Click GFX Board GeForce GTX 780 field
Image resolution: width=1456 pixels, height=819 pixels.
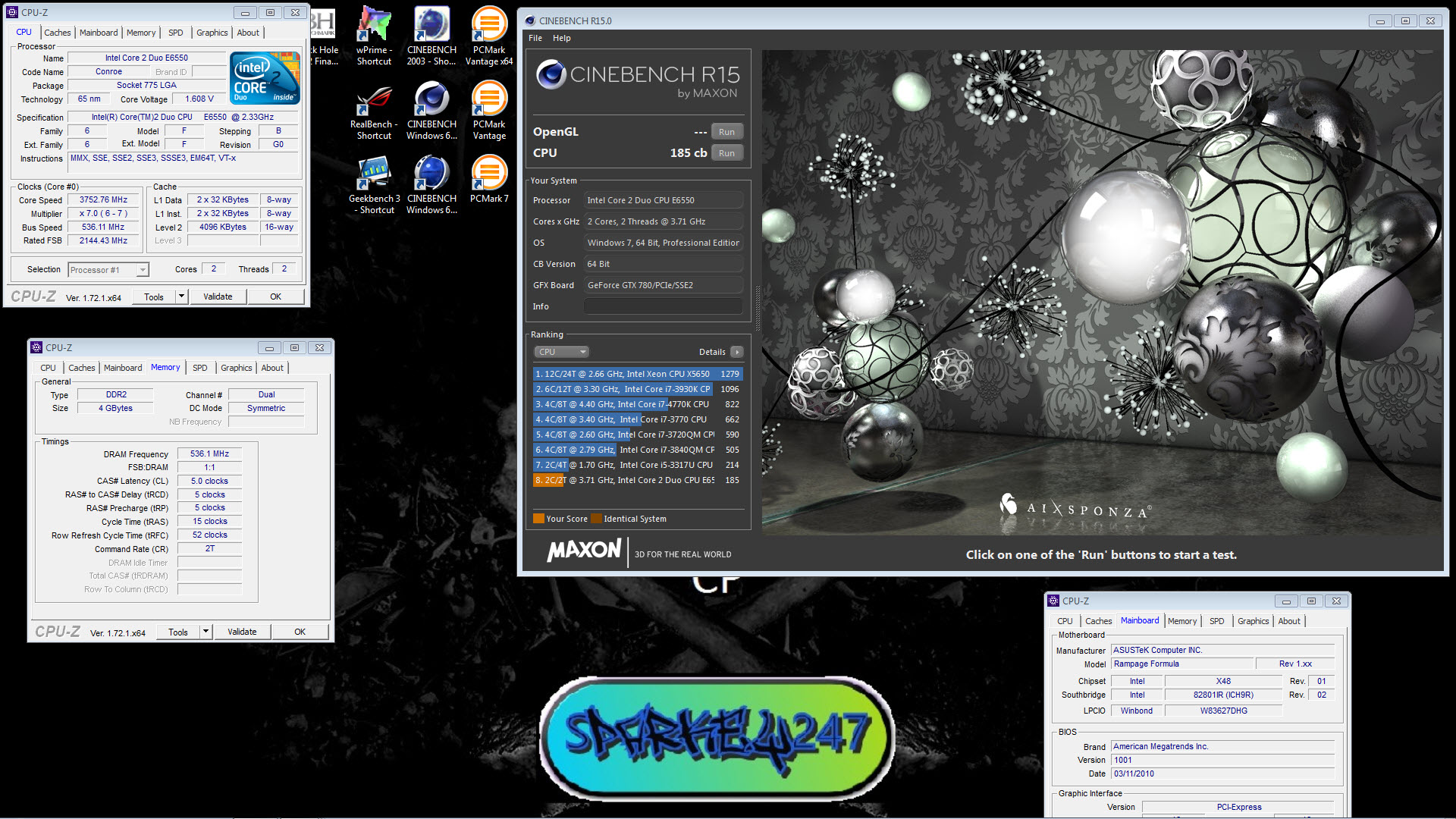[664, 285]
